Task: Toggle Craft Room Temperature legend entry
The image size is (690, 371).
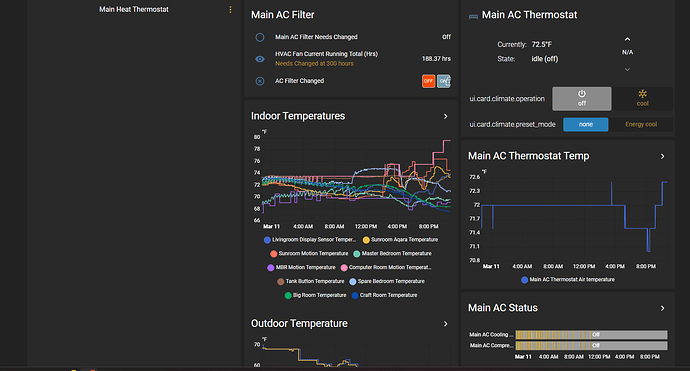Action: (384, 295)
